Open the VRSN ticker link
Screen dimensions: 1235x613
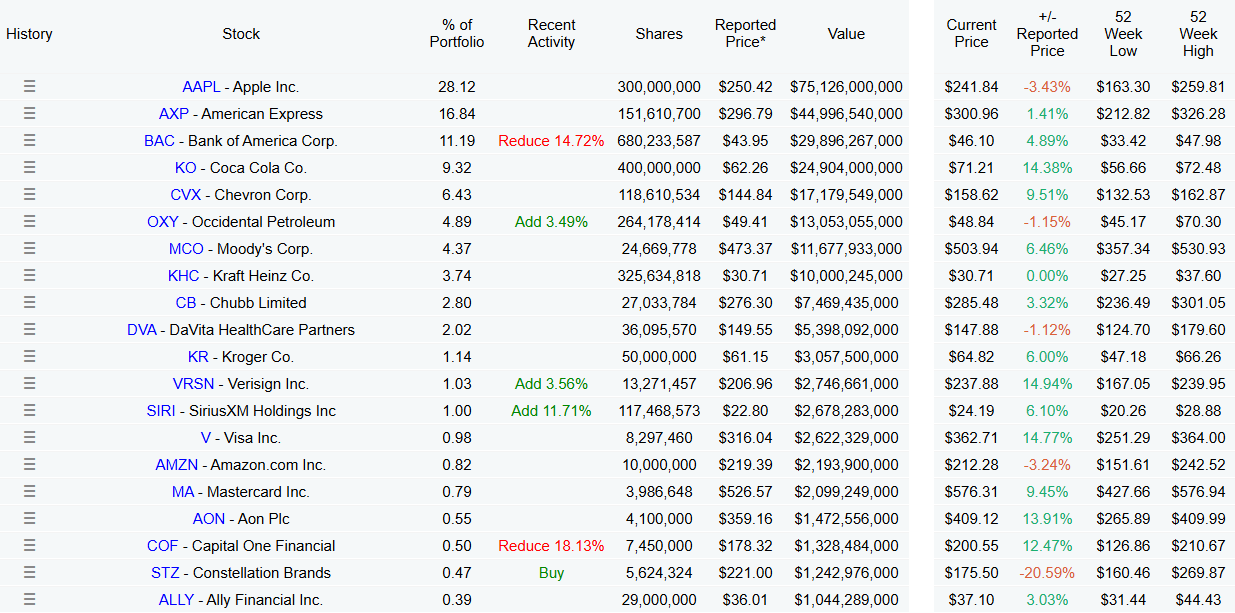(193, 384)
